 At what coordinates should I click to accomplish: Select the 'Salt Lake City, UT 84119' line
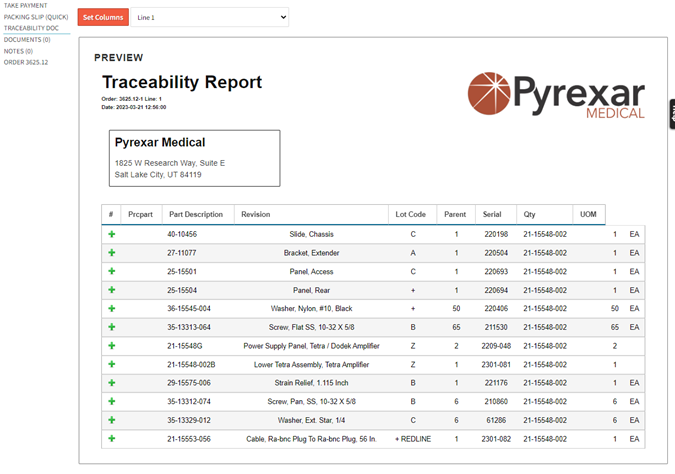pyautogui.click(x=158, y=174)
